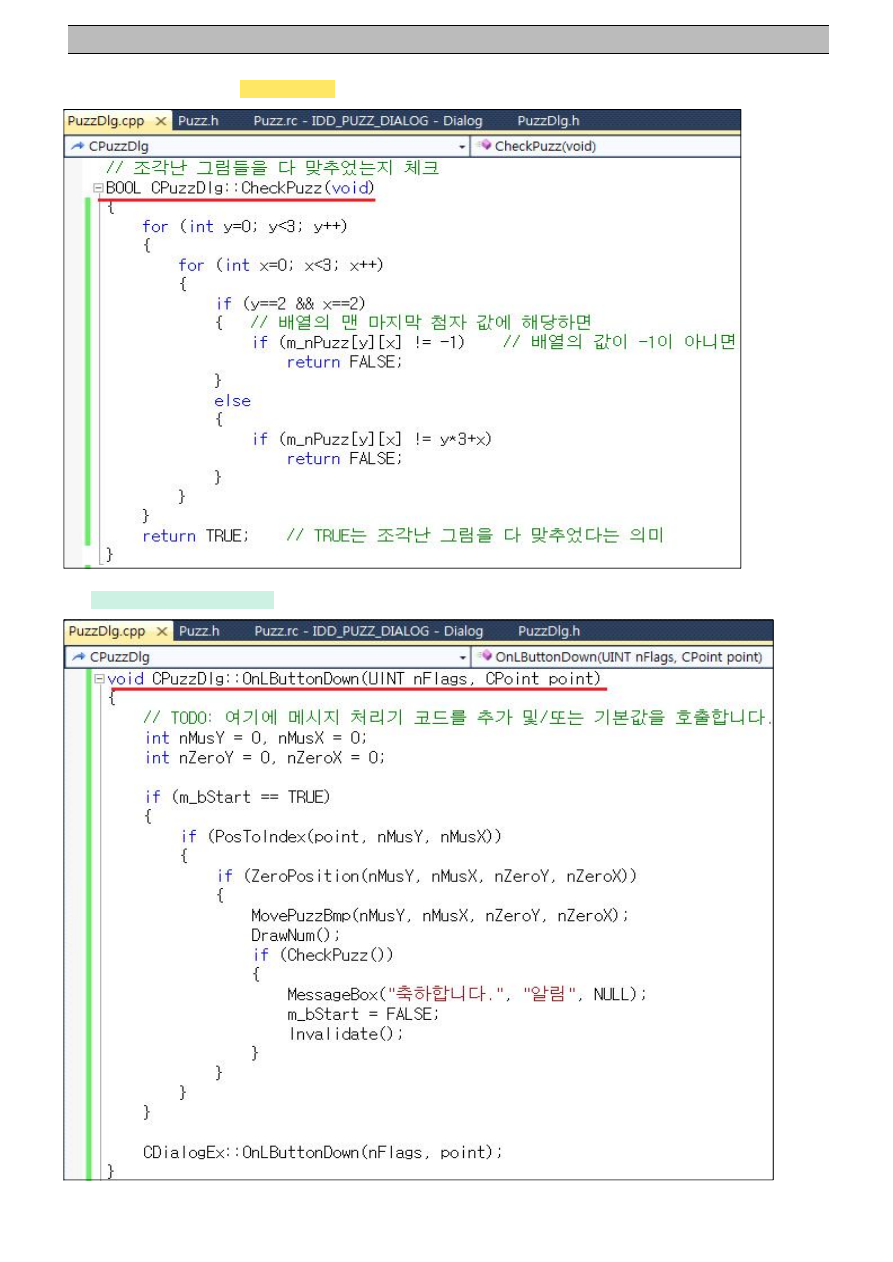Open the OnLButtonDown member function dropdown
This screenshot has width=893, height=1262.
pos(620,657)
